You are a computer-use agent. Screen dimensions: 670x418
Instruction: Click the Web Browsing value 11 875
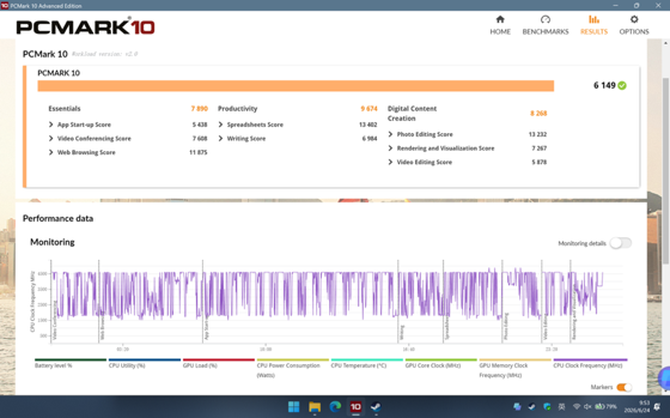click(198, 153)
